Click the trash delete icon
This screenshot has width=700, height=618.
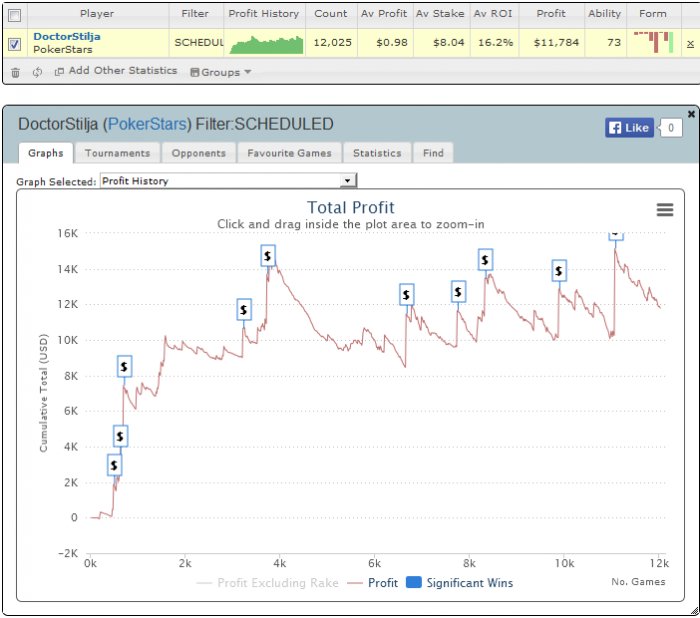[15, 72]
